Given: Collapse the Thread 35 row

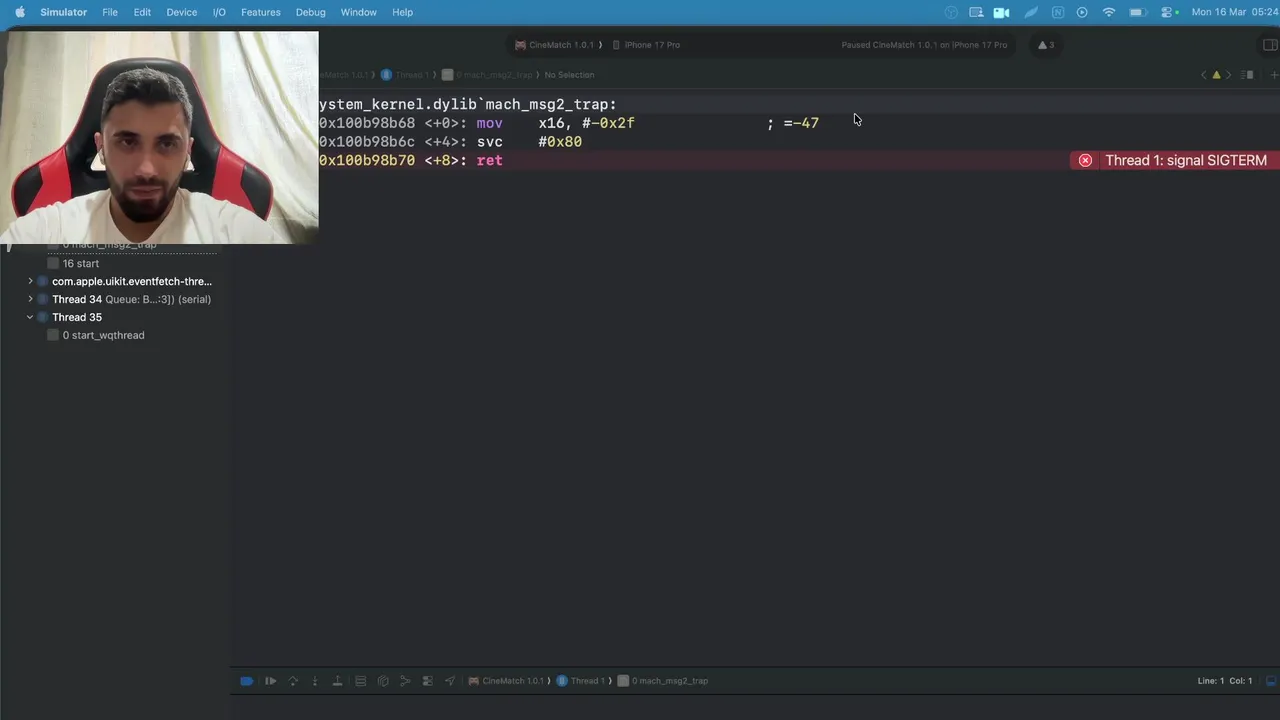Looking at the screenshot, I should tap(30, 317).
